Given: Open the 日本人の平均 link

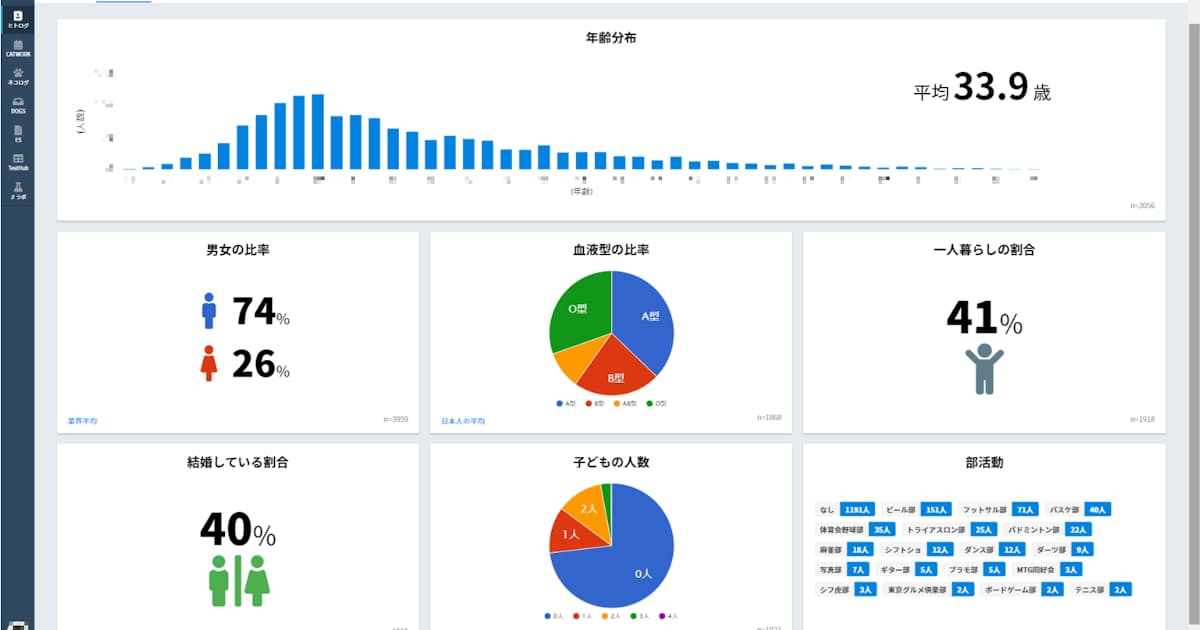Looking at the screenshot, I should click(x=463, y=421).
